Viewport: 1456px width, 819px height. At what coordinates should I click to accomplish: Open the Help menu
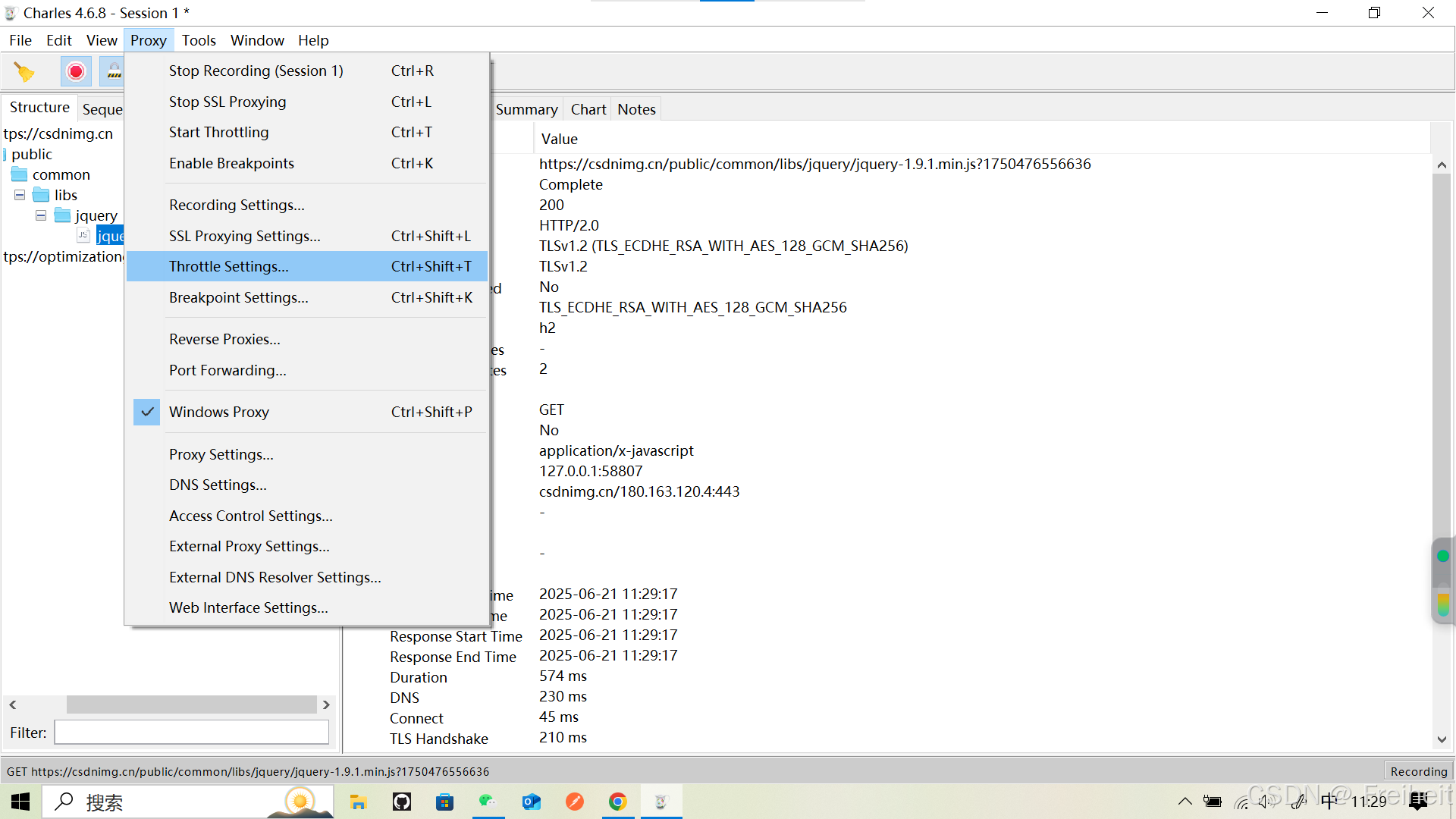pyautogui.click(x=313, y=40)
